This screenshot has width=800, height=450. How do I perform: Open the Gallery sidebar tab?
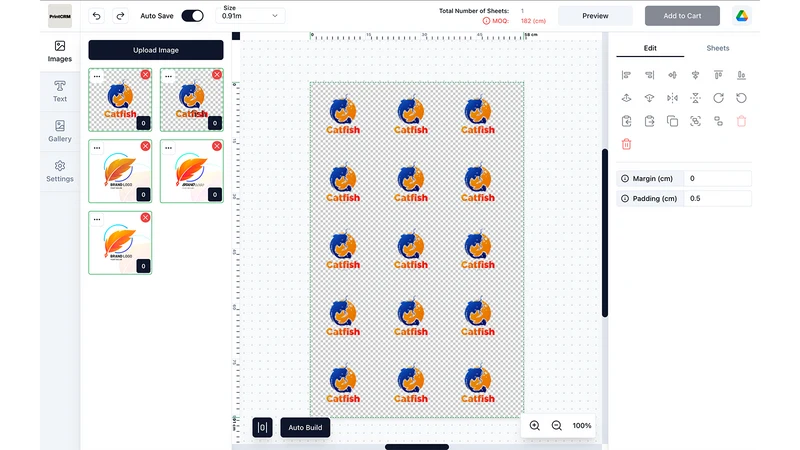click(x=60, y=131)
